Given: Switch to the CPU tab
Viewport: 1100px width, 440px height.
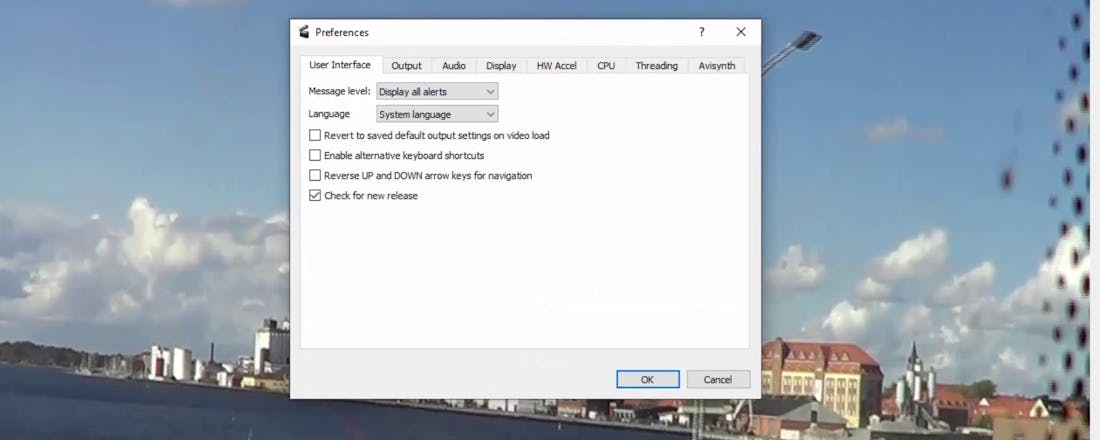Looking at the screenshot, I should (x=606, y=66).
